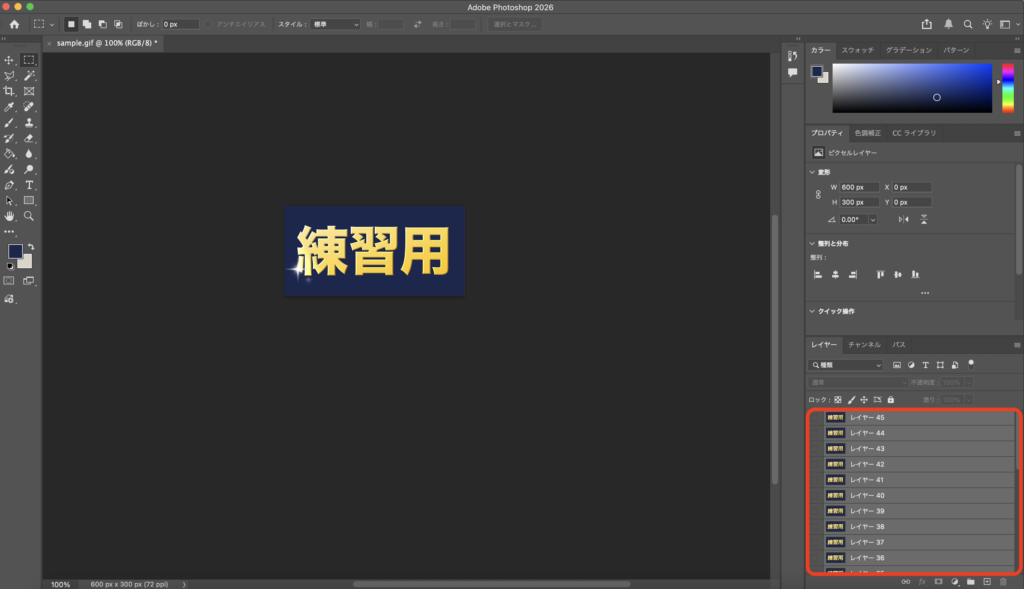Select the Horizontal Type tool
The width and height of the screenshot is (1024, 589).
pos(29,185)
